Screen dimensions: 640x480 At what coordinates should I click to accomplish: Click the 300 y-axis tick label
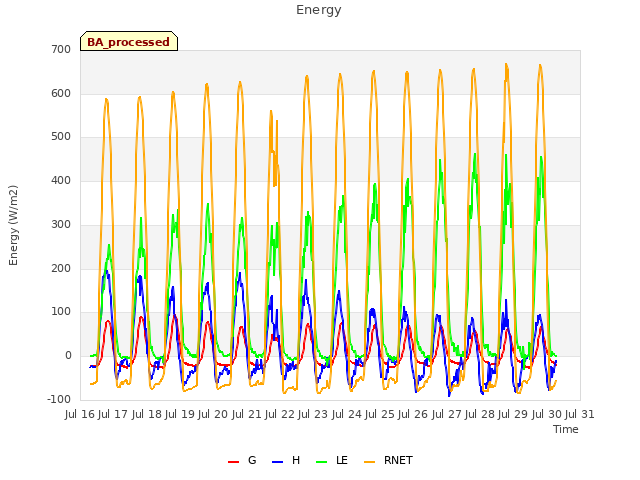coord(61,224)
